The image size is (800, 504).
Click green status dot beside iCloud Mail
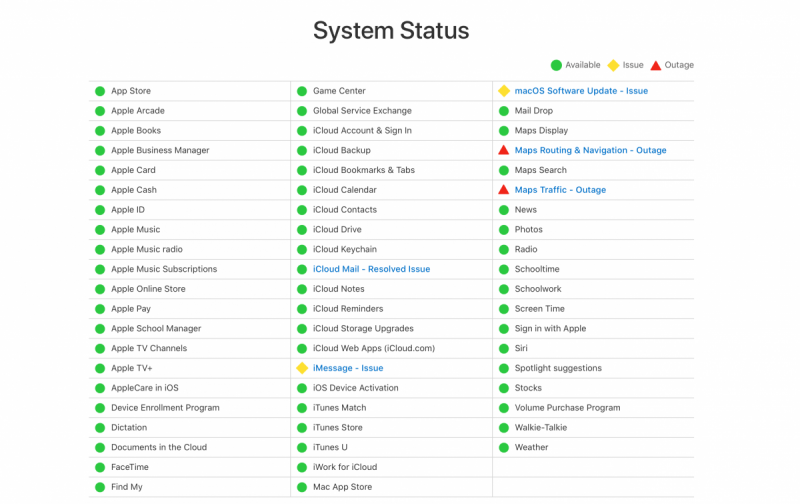coord(302,269)
